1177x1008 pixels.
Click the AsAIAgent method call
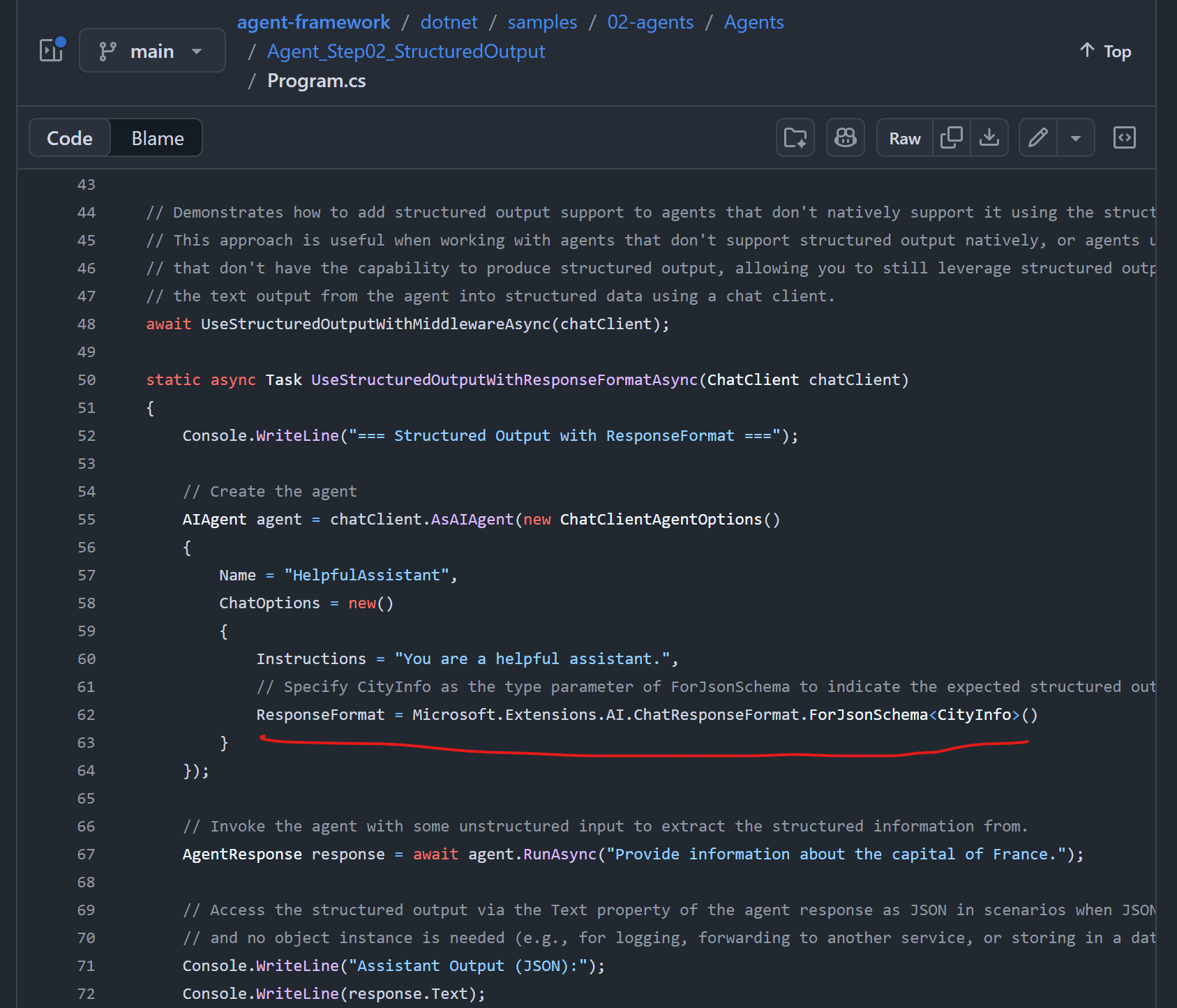(472, 519)
